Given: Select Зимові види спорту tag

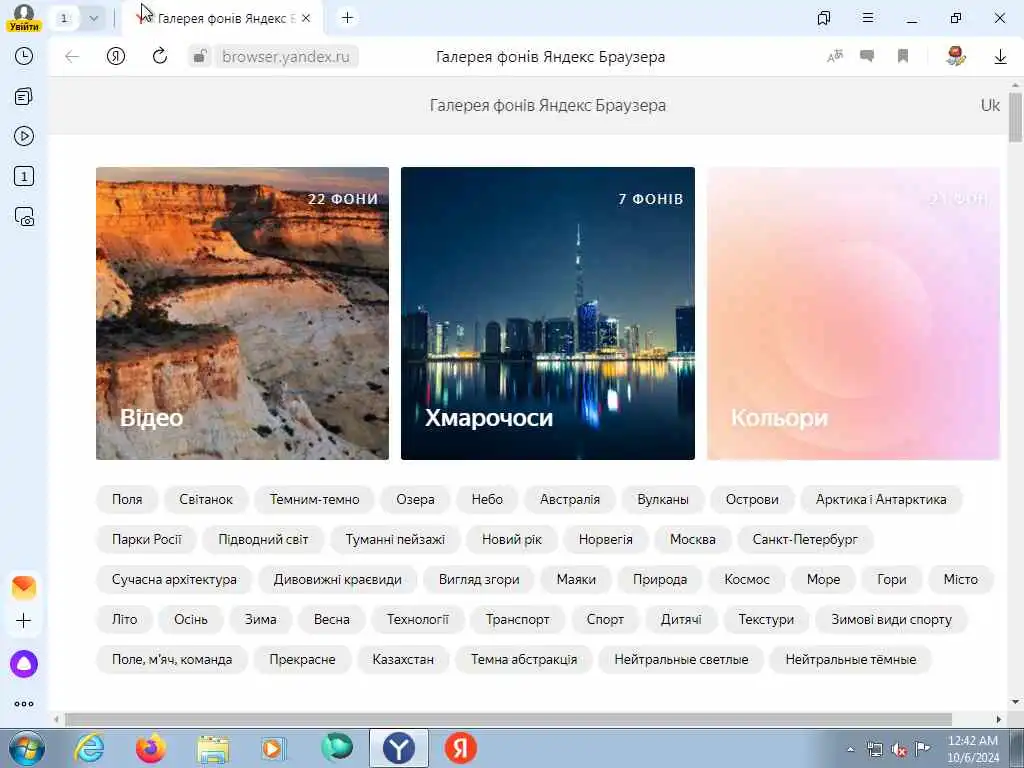Looking at the screenshot, I should click(x=891, y=619).
